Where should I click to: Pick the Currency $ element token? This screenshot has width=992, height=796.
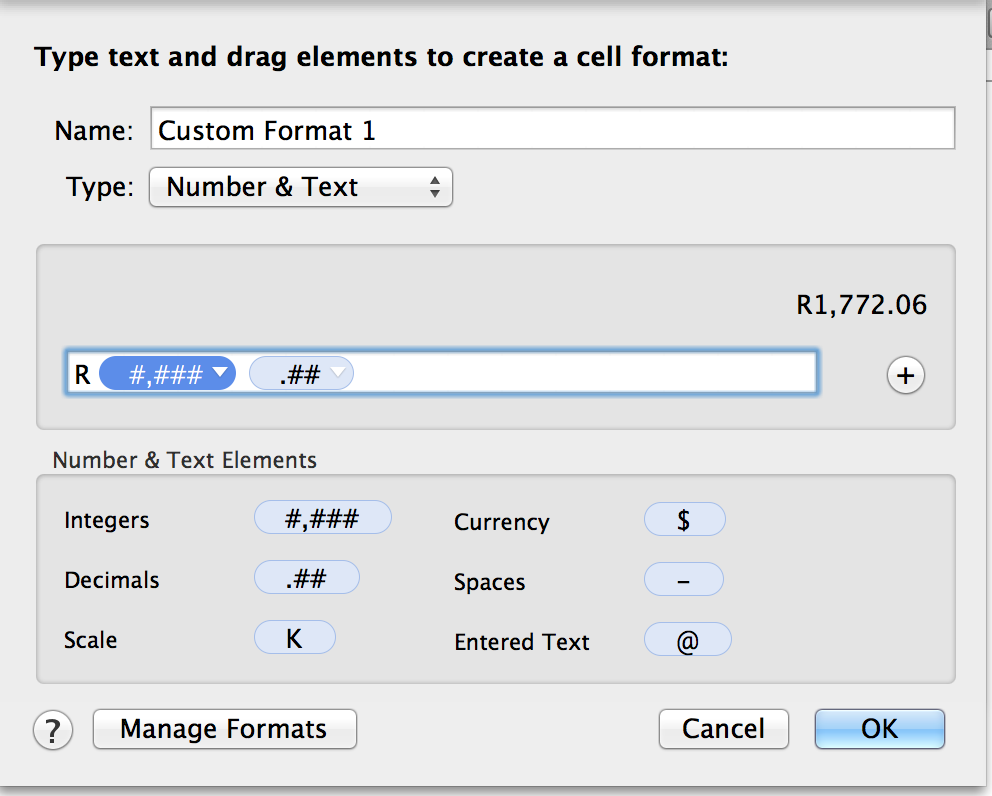click(x=684, y=520)
